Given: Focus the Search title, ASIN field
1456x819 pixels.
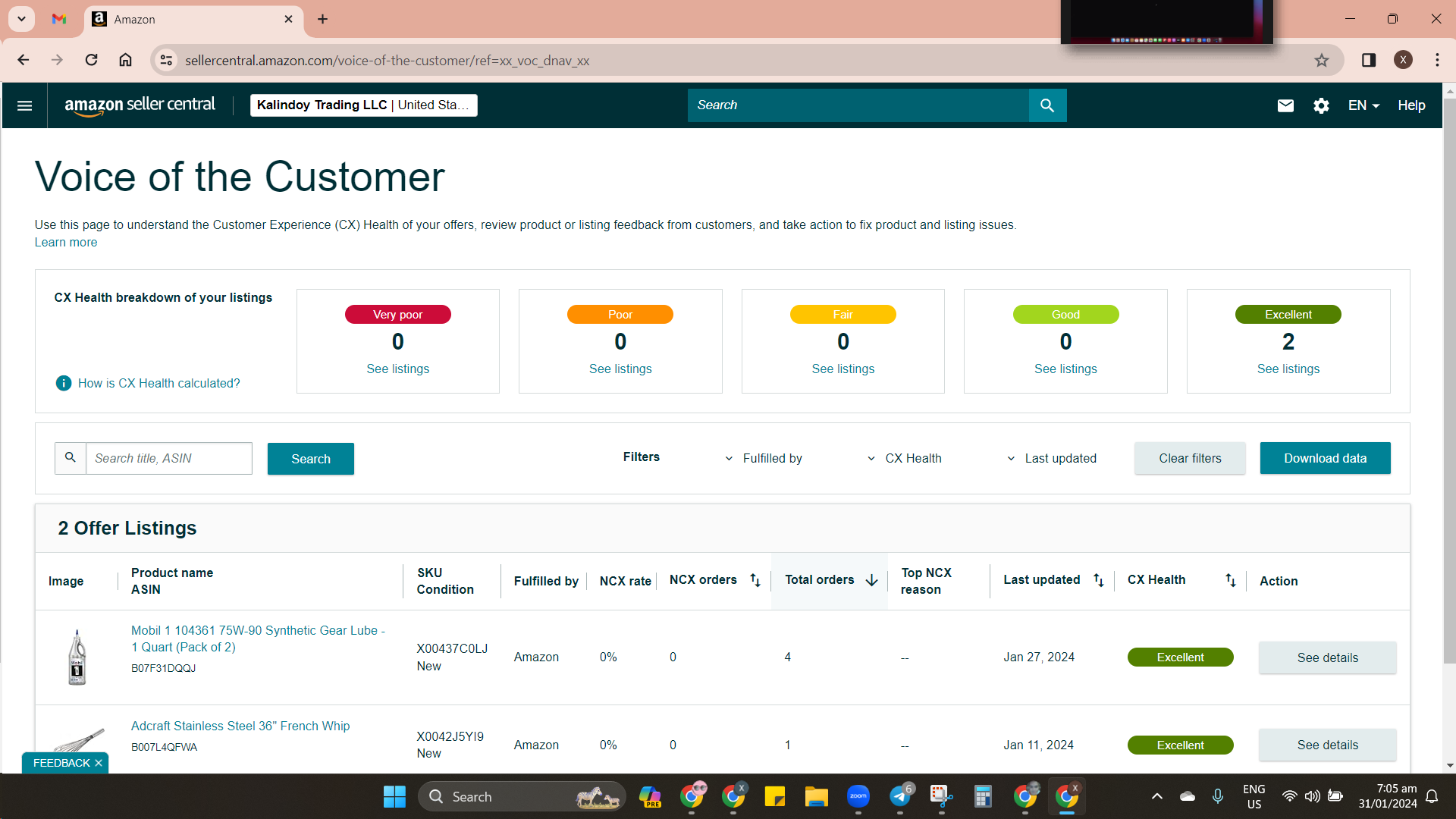Looking at the screenshot, I should [x=168, y=458].
